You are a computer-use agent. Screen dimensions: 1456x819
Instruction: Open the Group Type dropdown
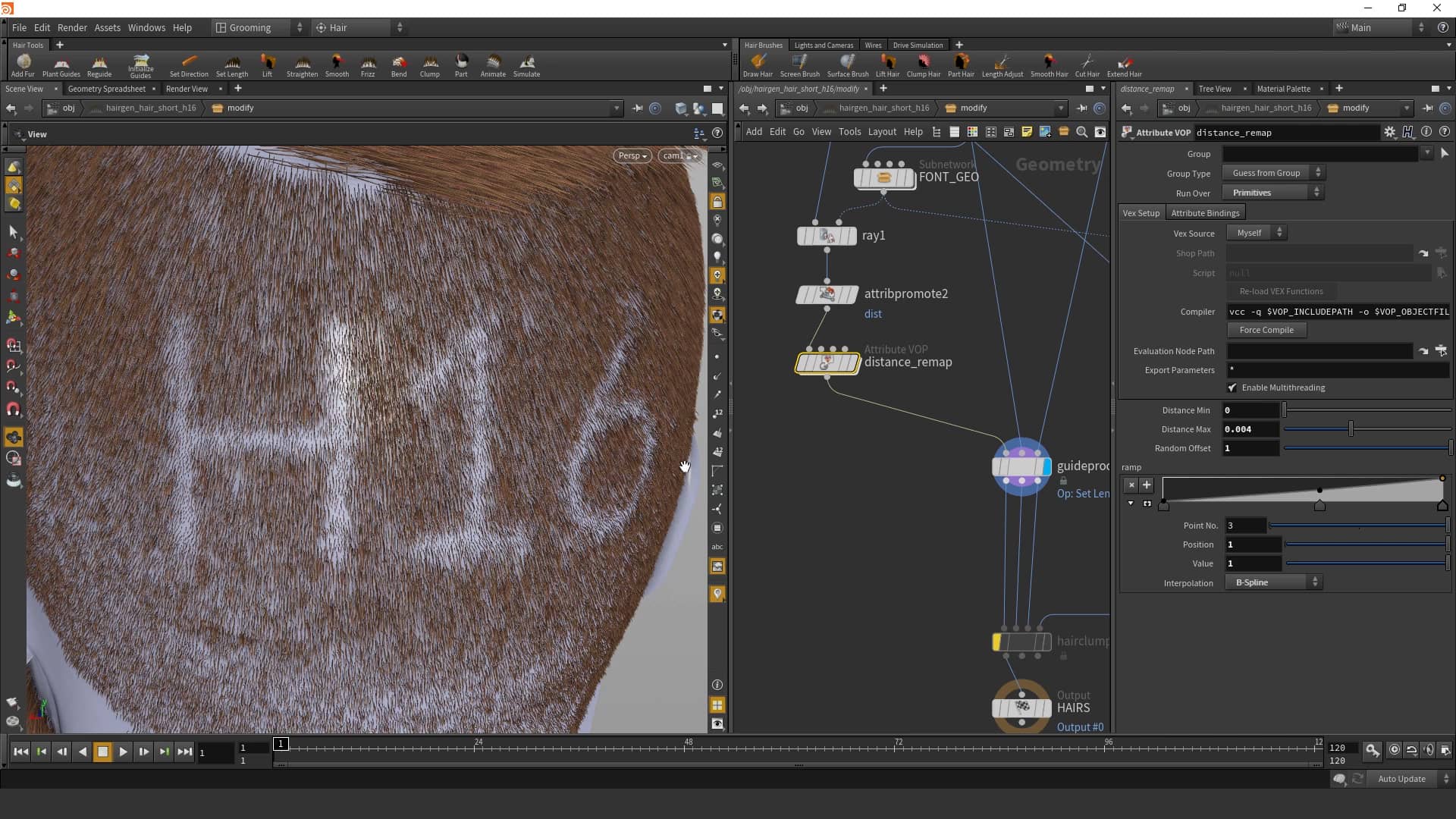[x=1273, y=173]
